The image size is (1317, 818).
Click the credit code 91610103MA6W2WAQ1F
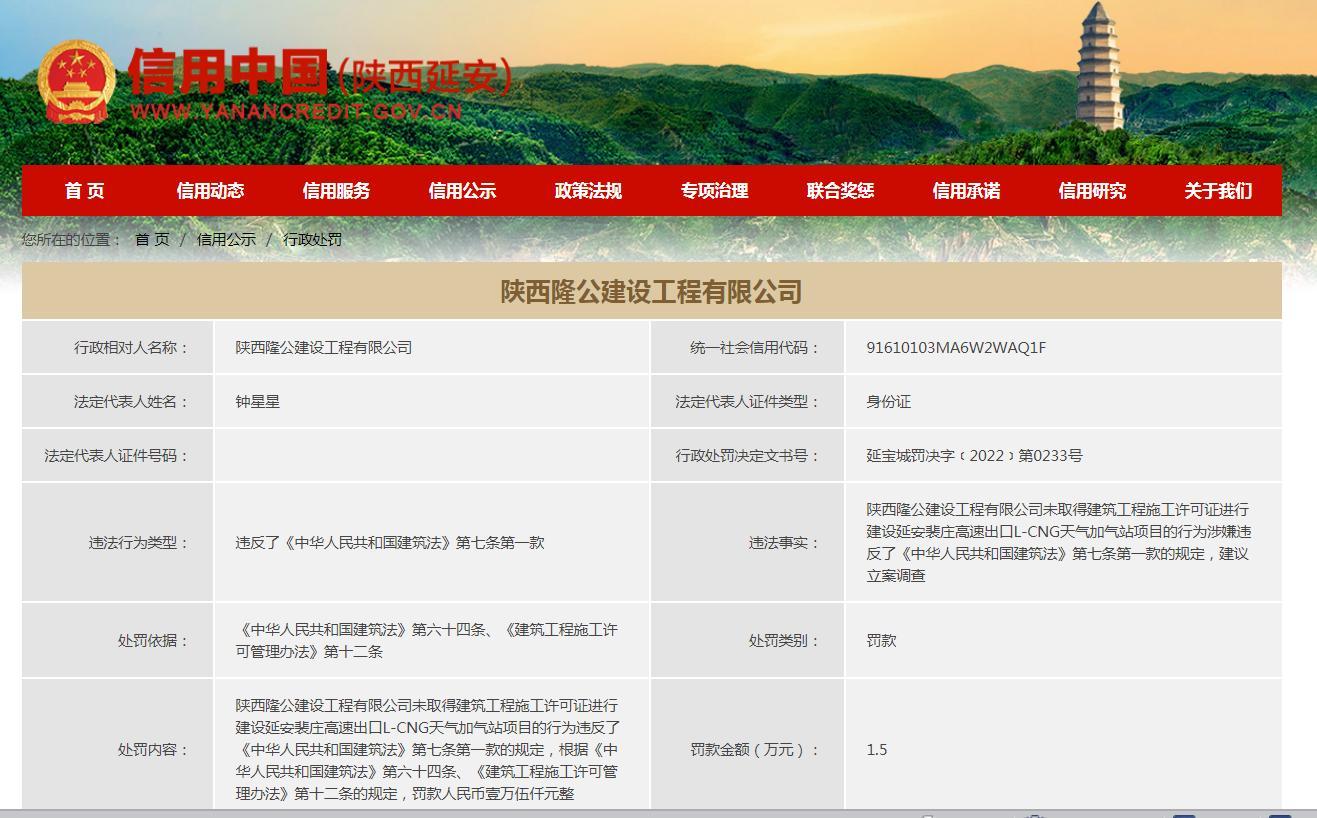tap(956, 348)
